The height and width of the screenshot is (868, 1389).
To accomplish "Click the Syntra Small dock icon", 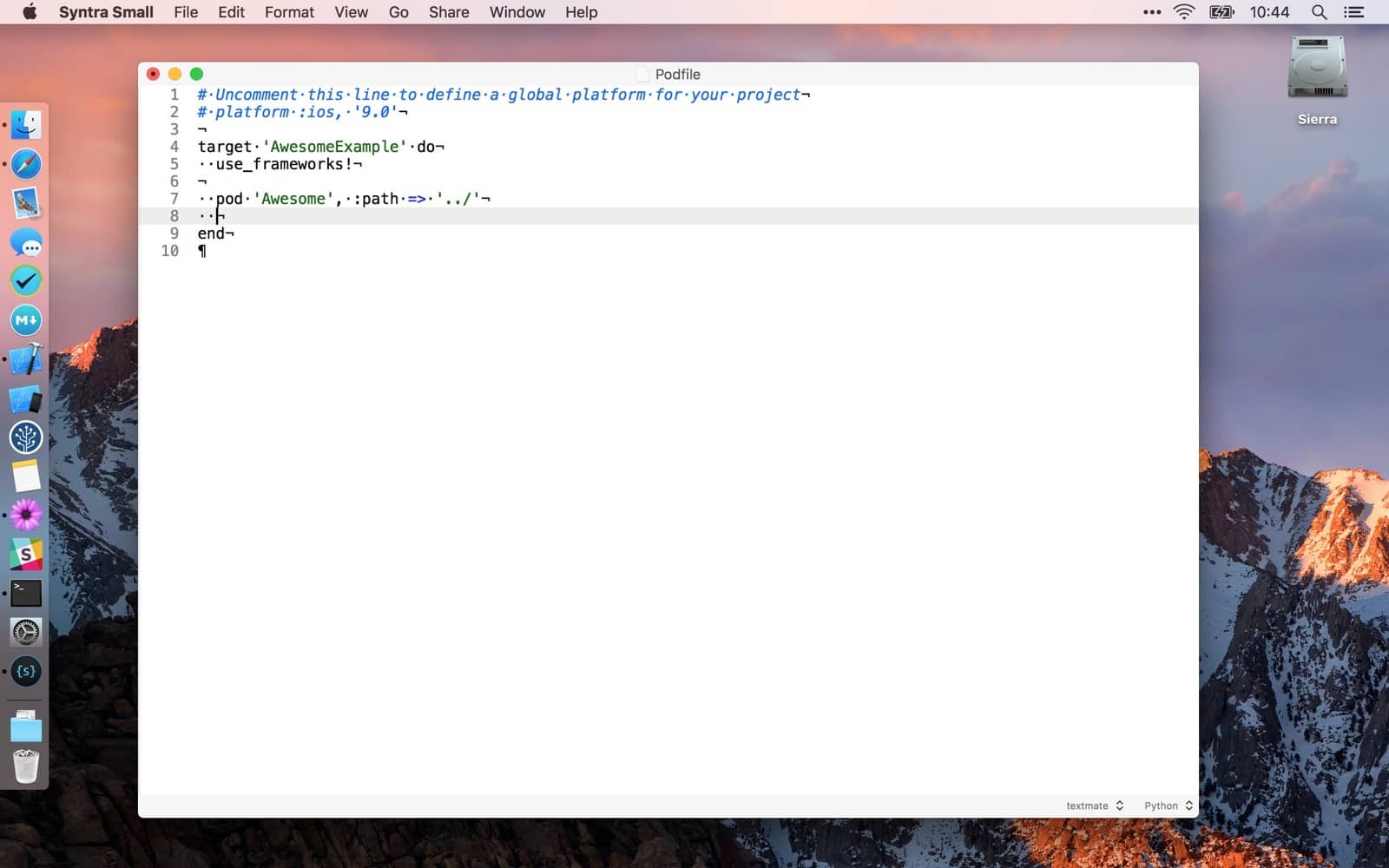I will pos(26,672).
